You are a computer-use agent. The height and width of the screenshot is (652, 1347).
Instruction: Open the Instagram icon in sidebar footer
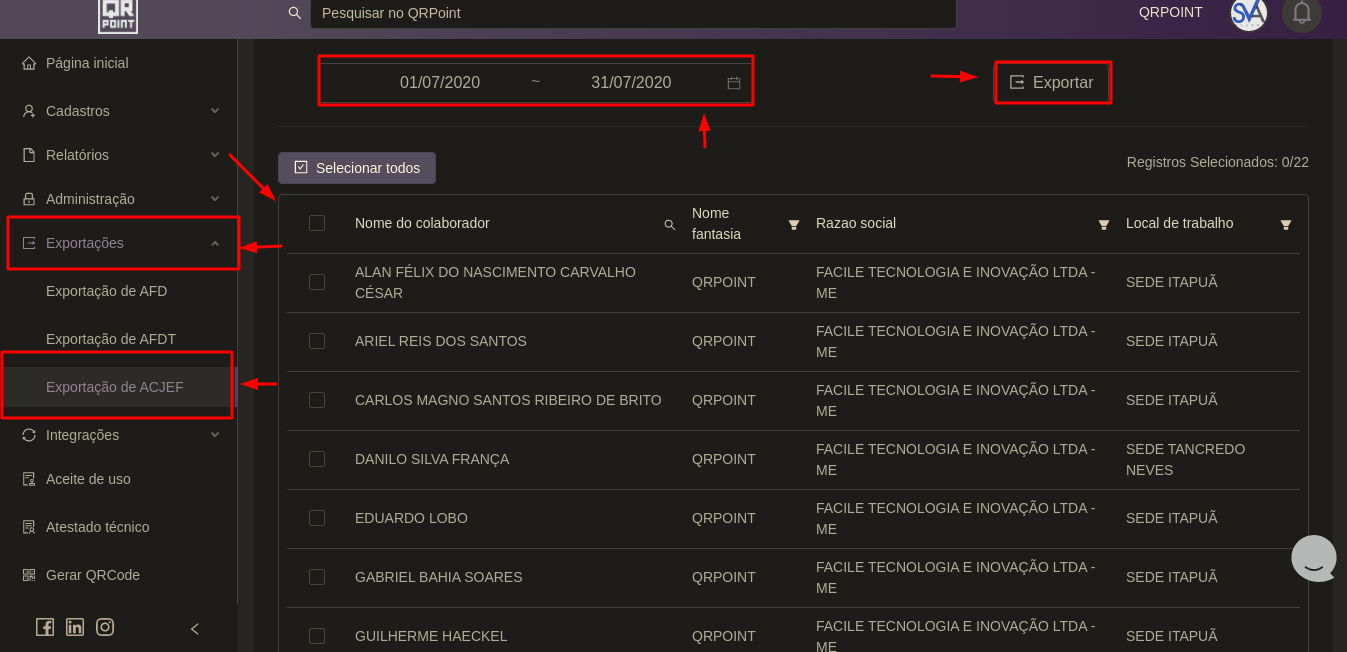pos(105,627)
